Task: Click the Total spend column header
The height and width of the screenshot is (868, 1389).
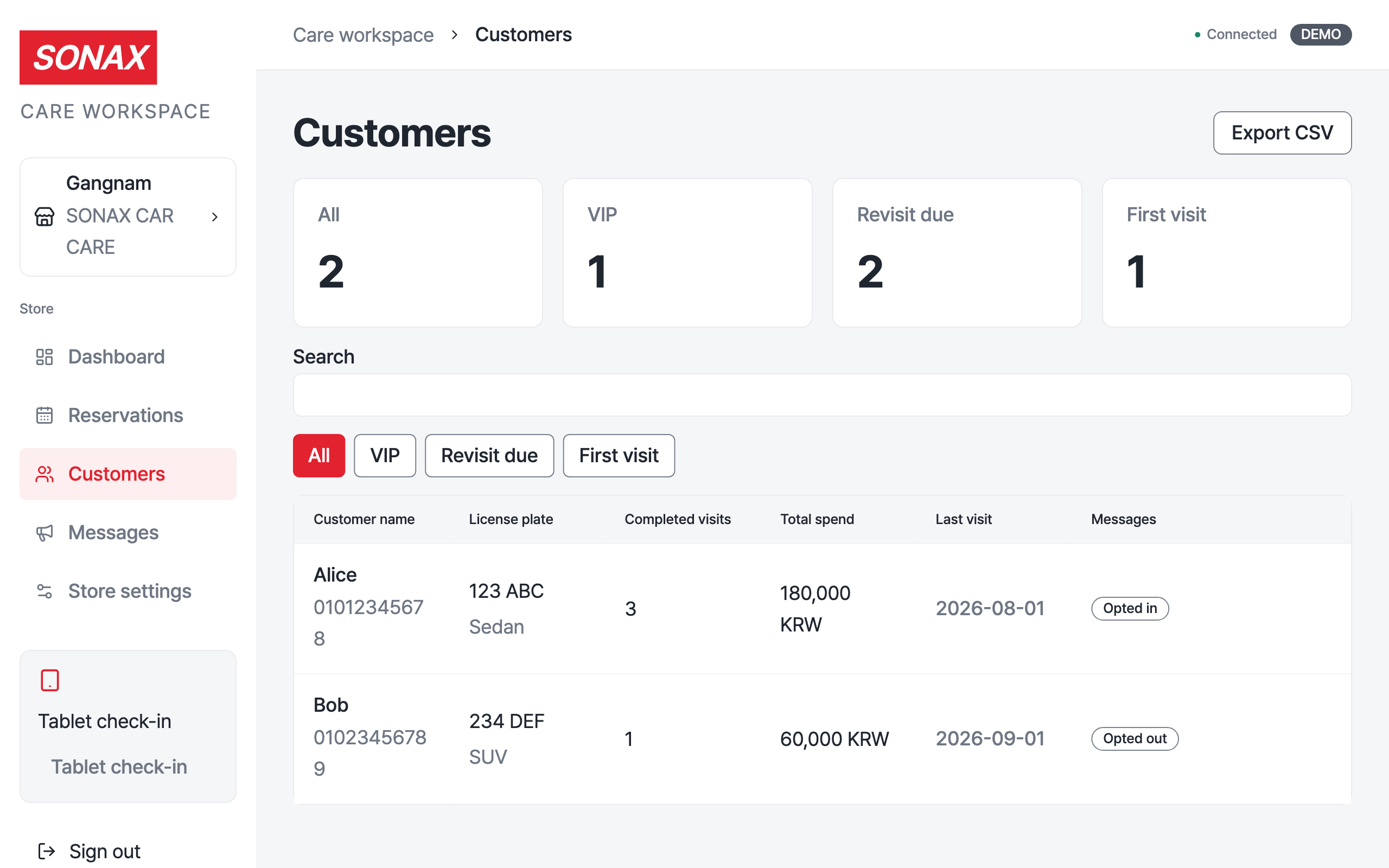Action: coord(817,519)
